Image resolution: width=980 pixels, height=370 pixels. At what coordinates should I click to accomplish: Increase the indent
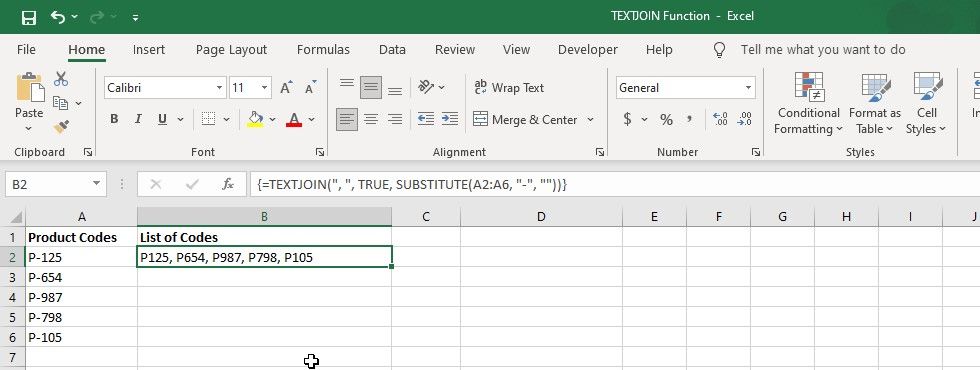click(449, 119)
